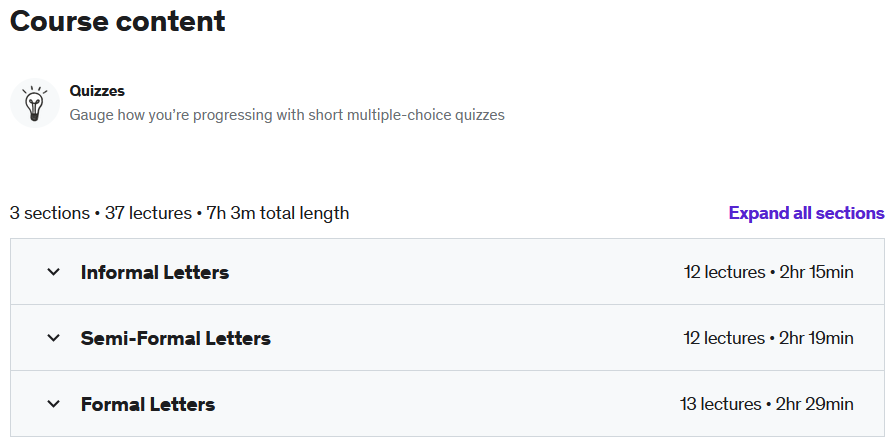894x448 pixels.
Task: Expand the Semi-Formal Letters chevron
Action: click(x=53, y=338)
